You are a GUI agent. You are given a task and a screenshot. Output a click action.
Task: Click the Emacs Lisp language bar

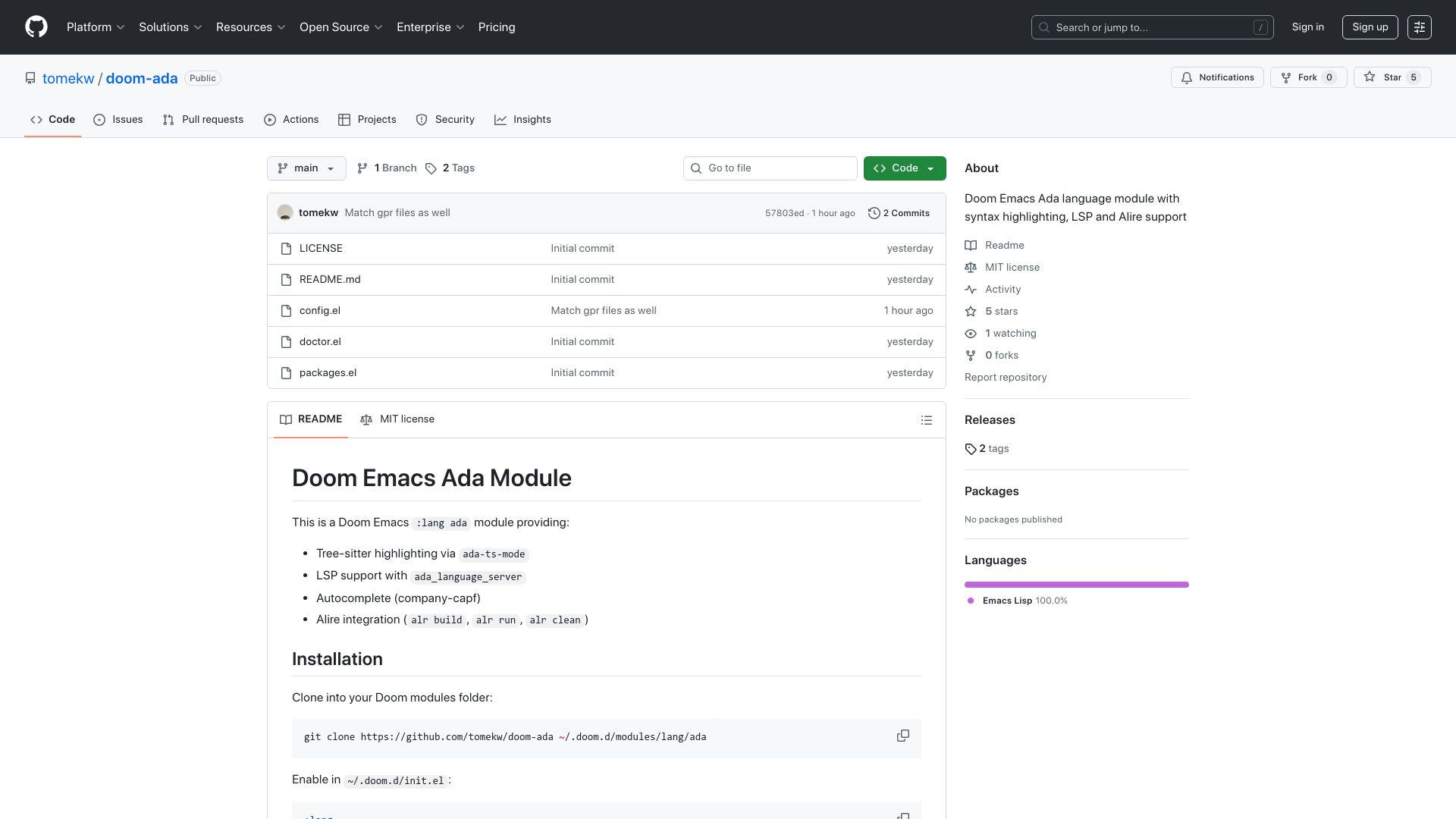[x=1076, y=585]
